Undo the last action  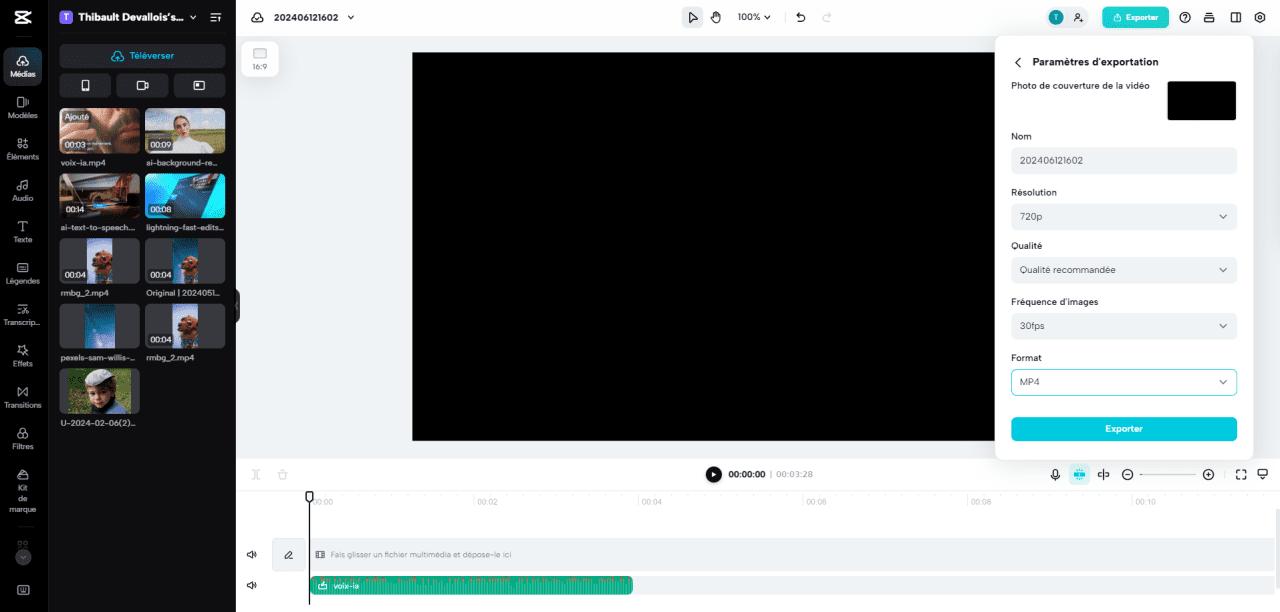[800, 17]
